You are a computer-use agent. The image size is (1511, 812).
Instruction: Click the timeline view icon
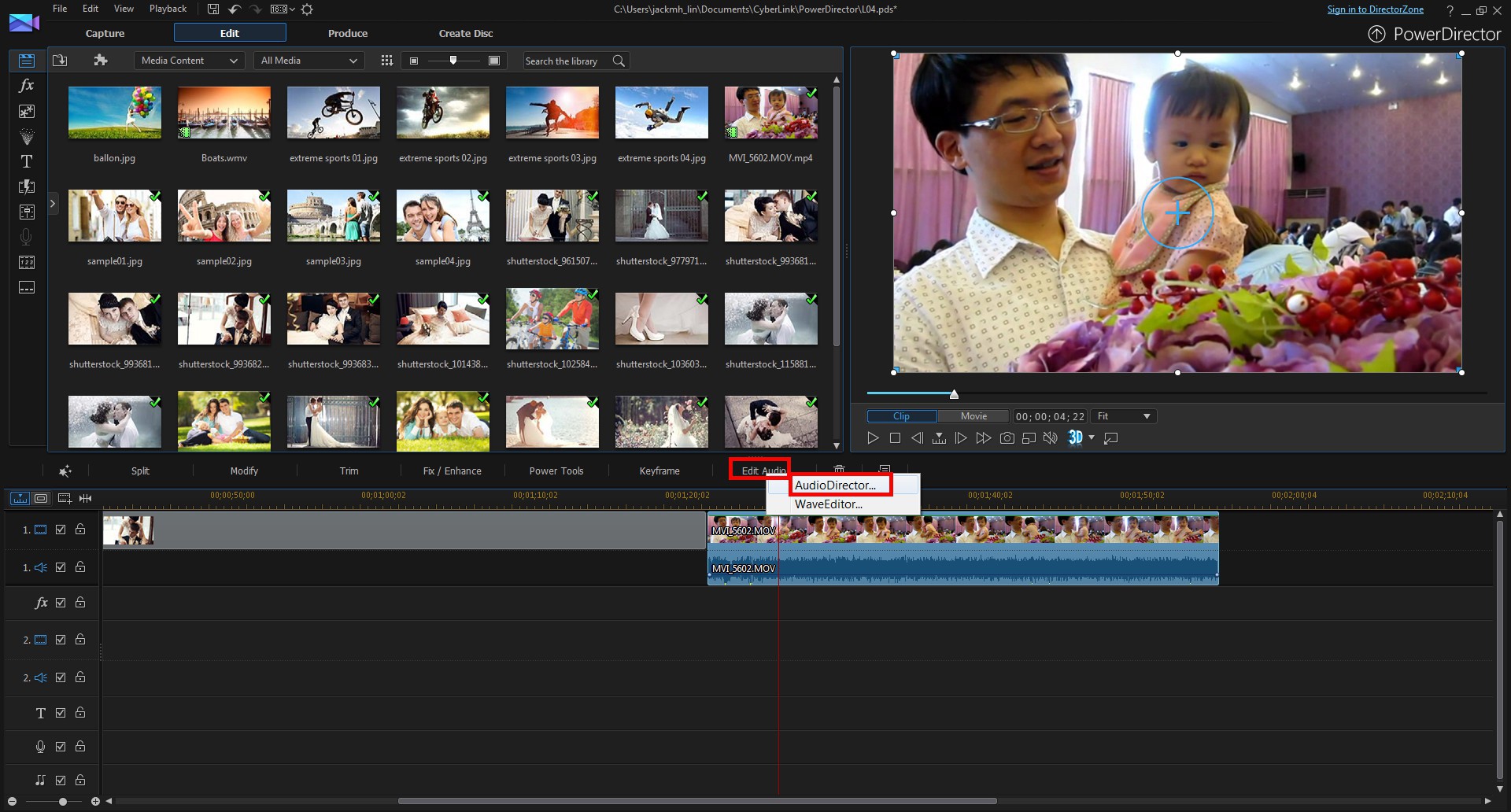pyautogui.click(x=20, y=498)
